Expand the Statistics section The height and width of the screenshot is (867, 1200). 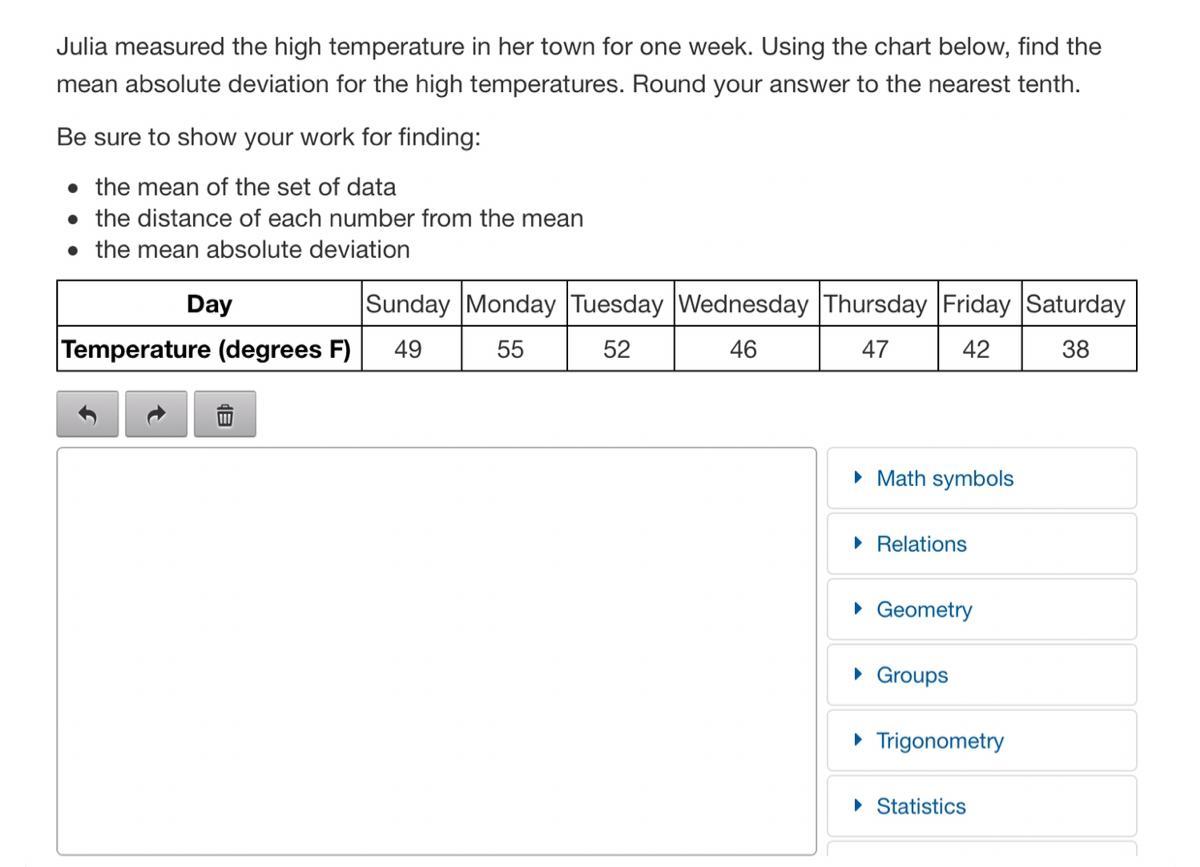[920, 806]
